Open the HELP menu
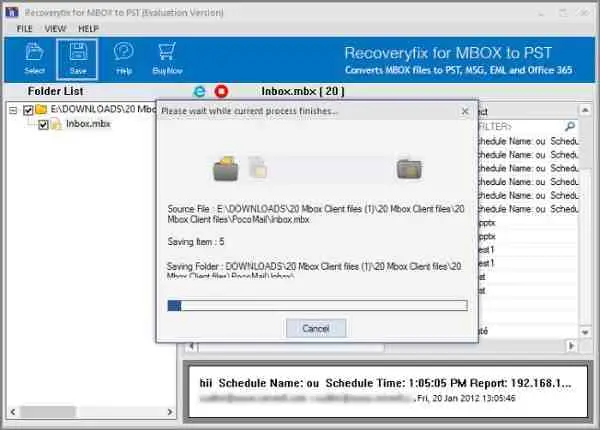The height and width of the screenshot is (430, 600). click(88, 29)
